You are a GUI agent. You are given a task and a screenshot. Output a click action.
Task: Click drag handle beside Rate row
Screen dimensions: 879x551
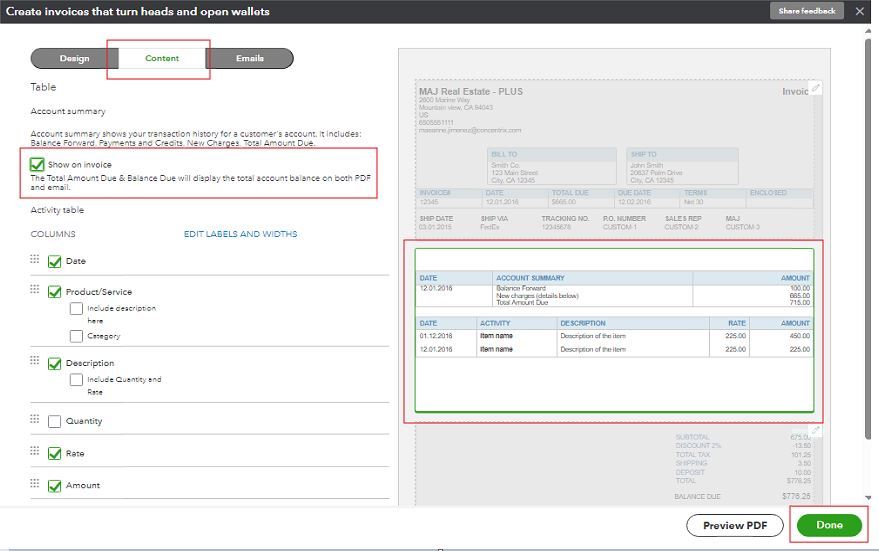[35, 451]
